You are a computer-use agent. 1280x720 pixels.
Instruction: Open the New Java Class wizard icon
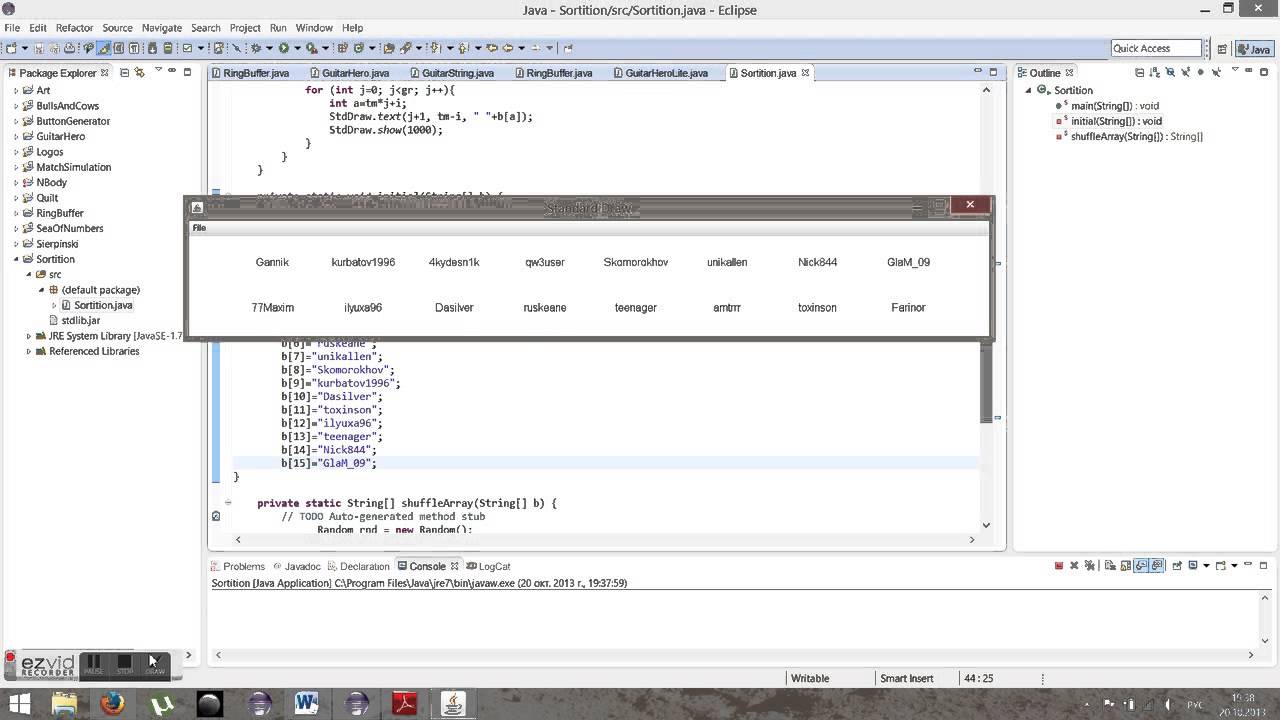(357, 48)
